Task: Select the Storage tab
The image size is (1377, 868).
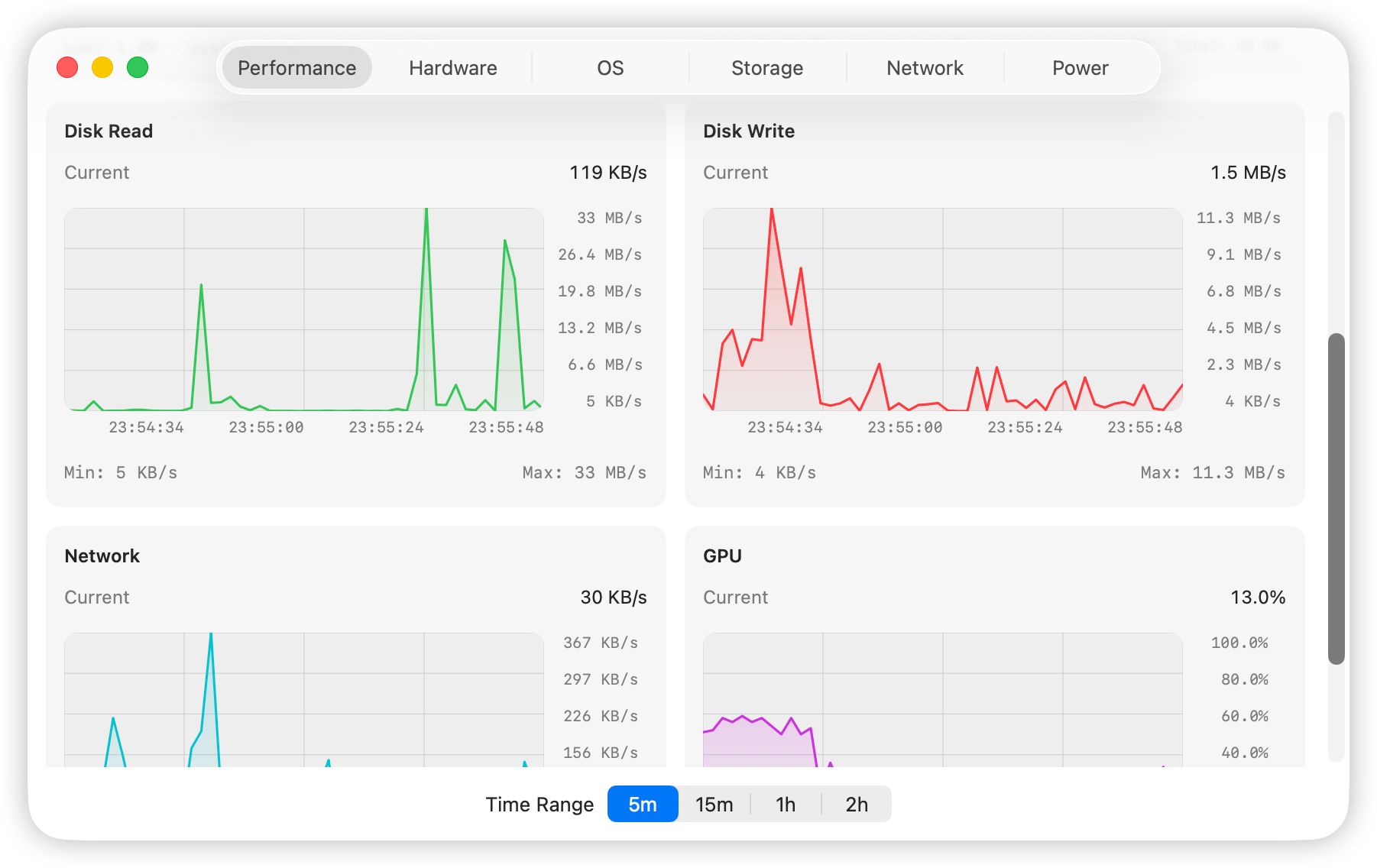Action: pyautogui.click(x=766, y=68)
